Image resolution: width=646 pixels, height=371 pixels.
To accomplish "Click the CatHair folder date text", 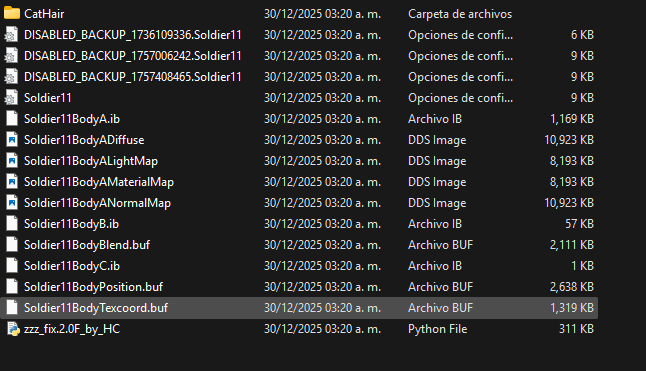I will 322,14.
